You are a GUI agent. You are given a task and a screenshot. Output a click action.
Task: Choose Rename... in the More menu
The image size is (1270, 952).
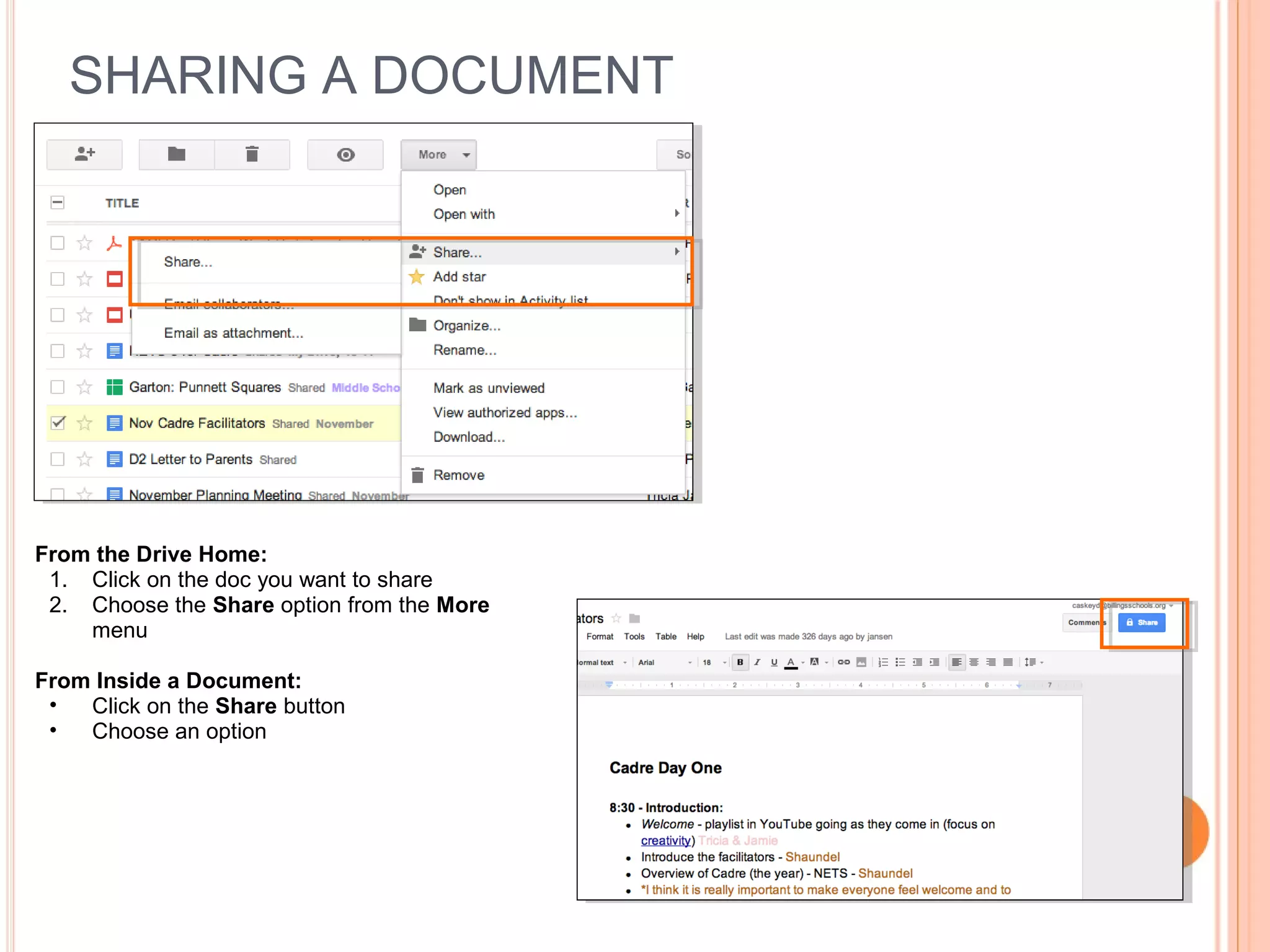pos(464,350)
